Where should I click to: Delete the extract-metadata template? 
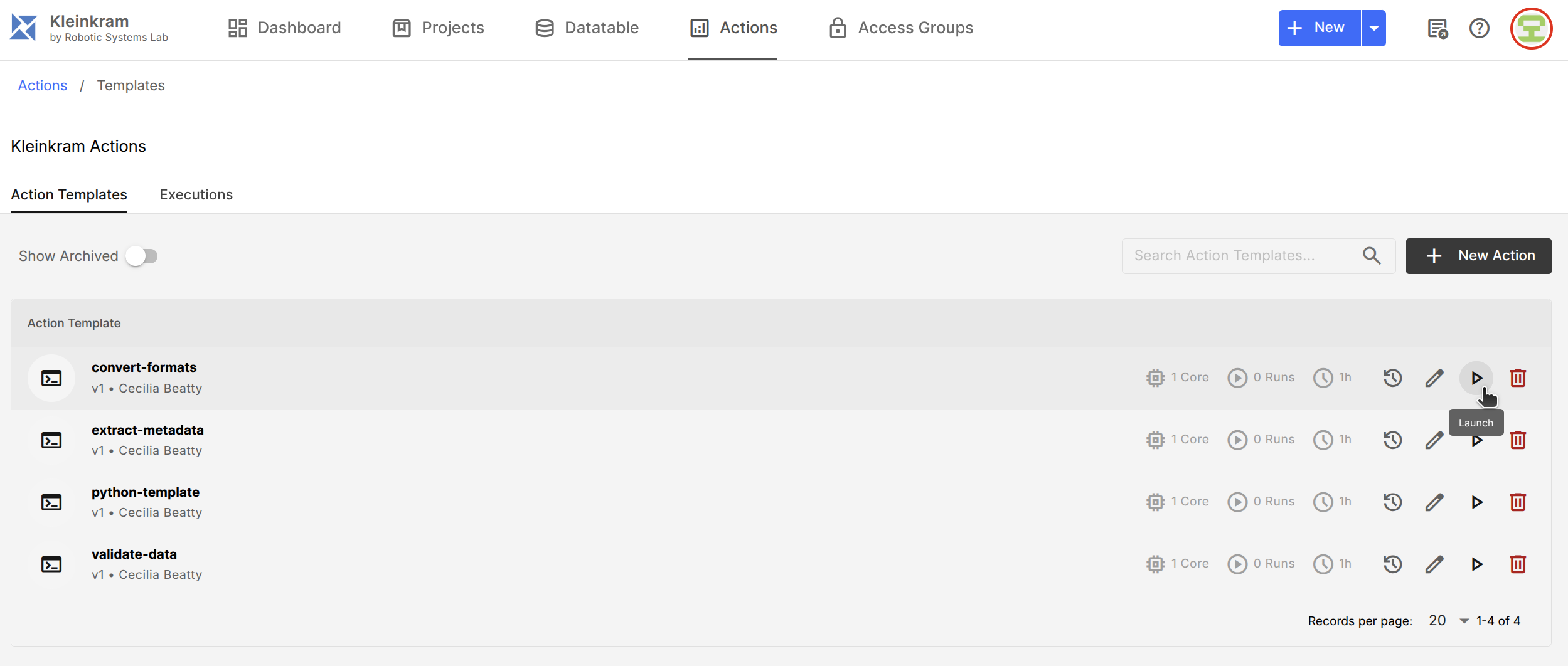pyautogui.click(x=1517, y=440)
